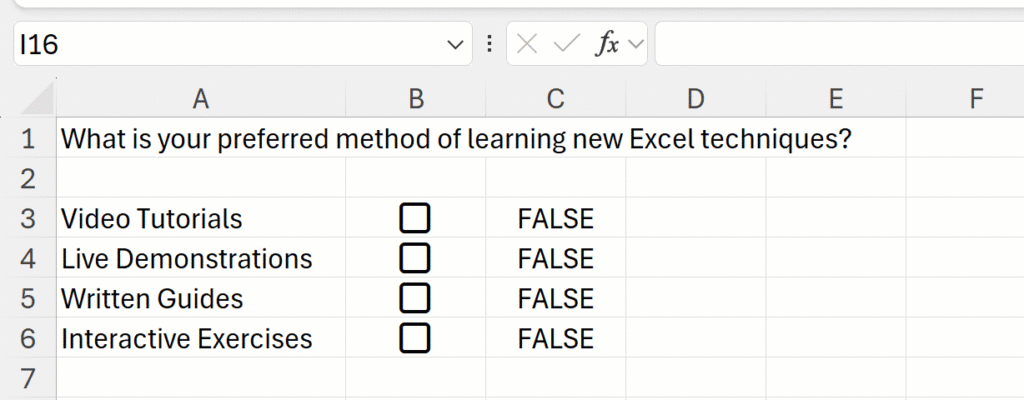Click the Select All corner triangle
This screenshot has height=400, width=1024.
pos(38,99)
